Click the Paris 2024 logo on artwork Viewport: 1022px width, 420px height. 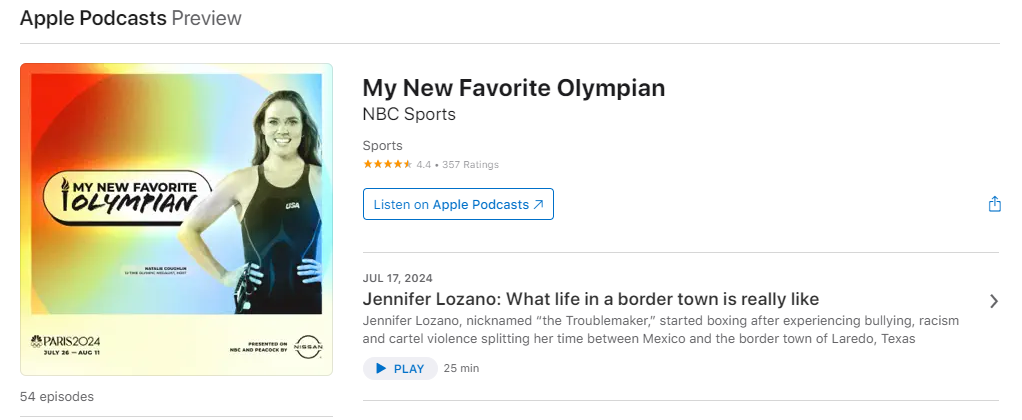click(x=66, y=343)
